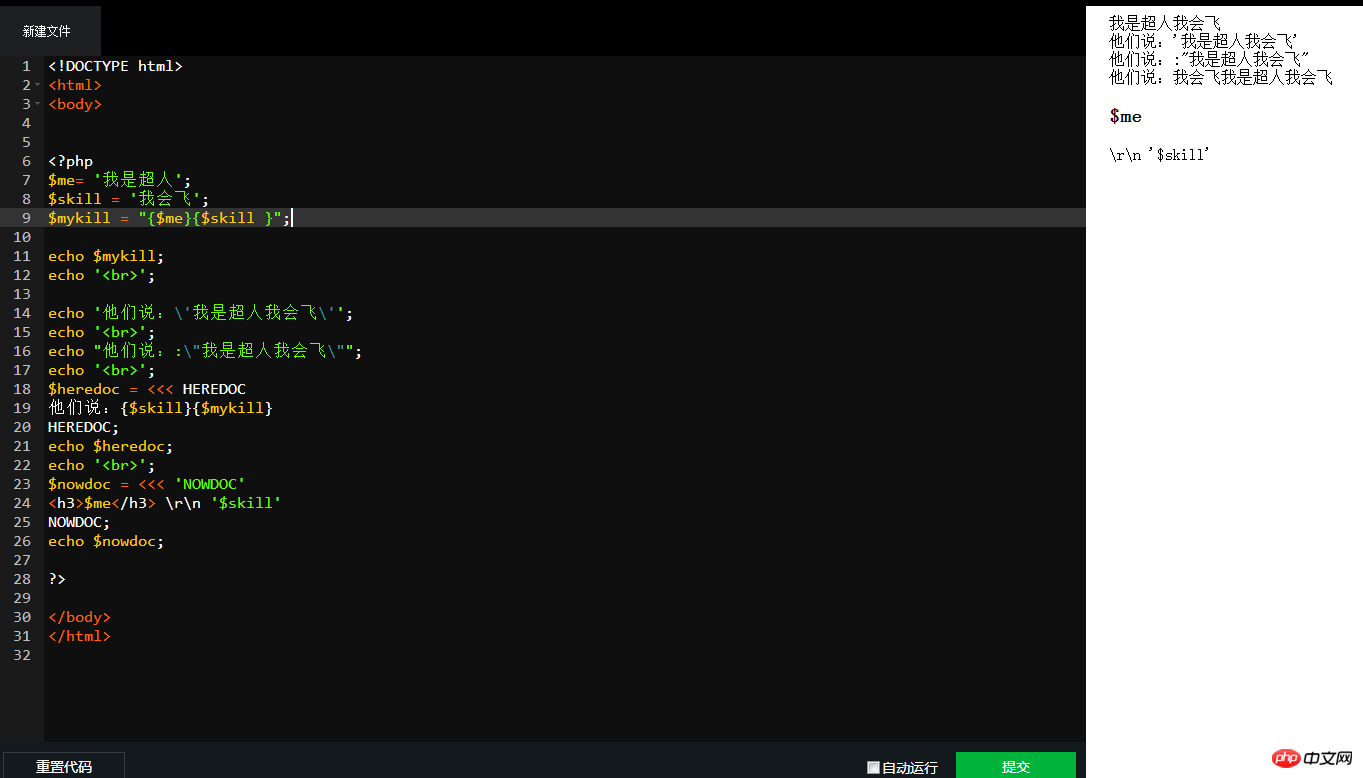Collapse the html tag fold arrow on line 2

click(38, 85)
